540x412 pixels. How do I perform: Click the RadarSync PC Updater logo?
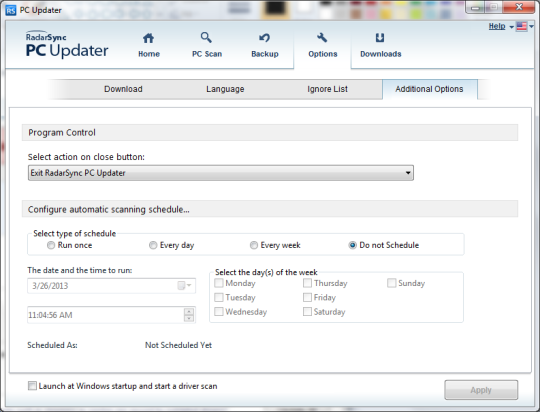67,44
